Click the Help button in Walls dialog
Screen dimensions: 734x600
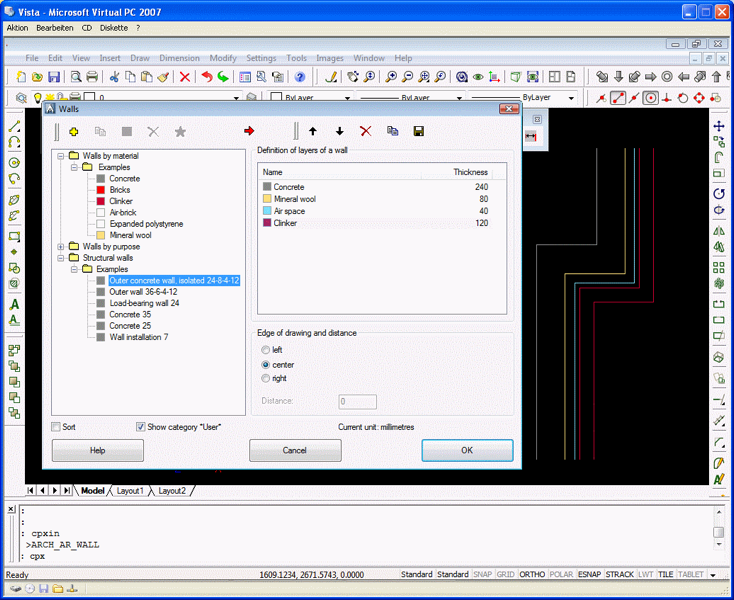(97, 450)
